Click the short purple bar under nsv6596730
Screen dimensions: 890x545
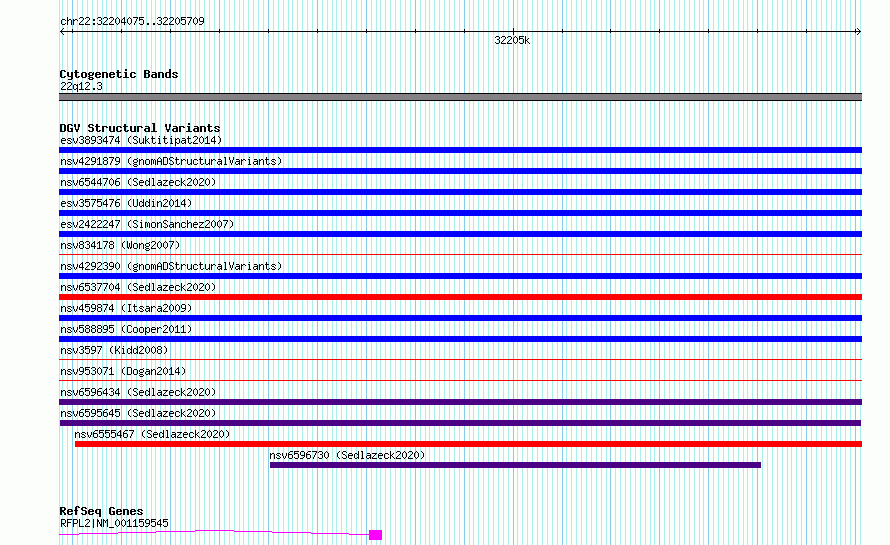point(515,465)
